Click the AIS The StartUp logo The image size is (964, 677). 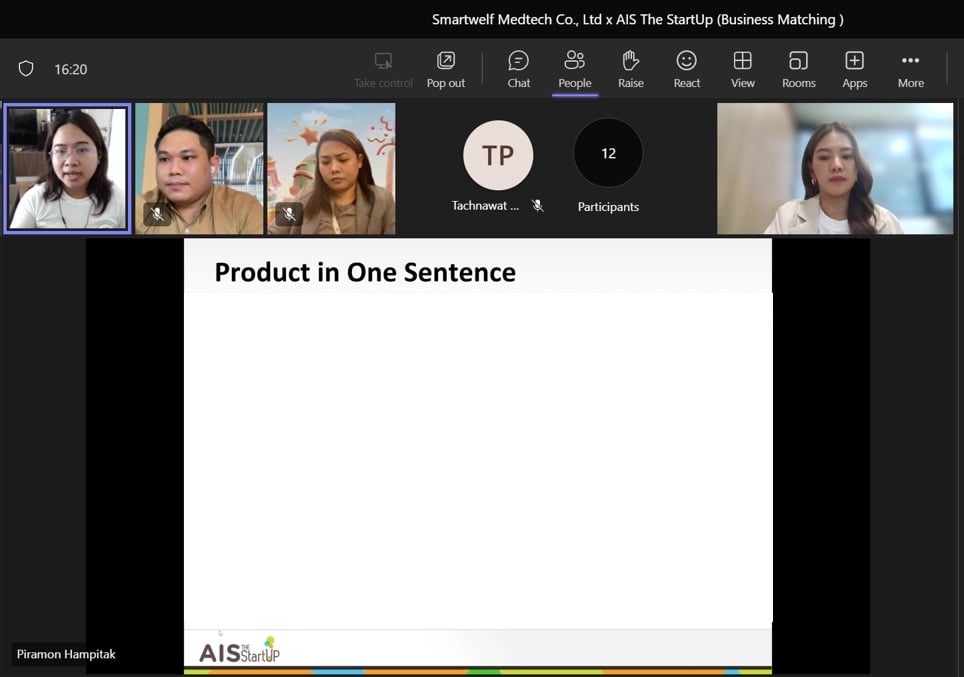tap(240, 651)
